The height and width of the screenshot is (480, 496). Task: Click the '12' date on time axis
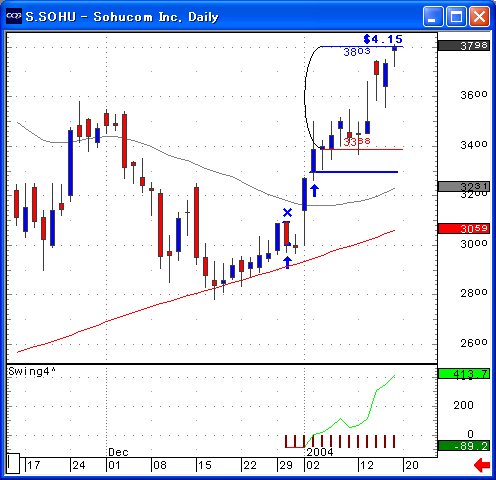coord(367,465)
